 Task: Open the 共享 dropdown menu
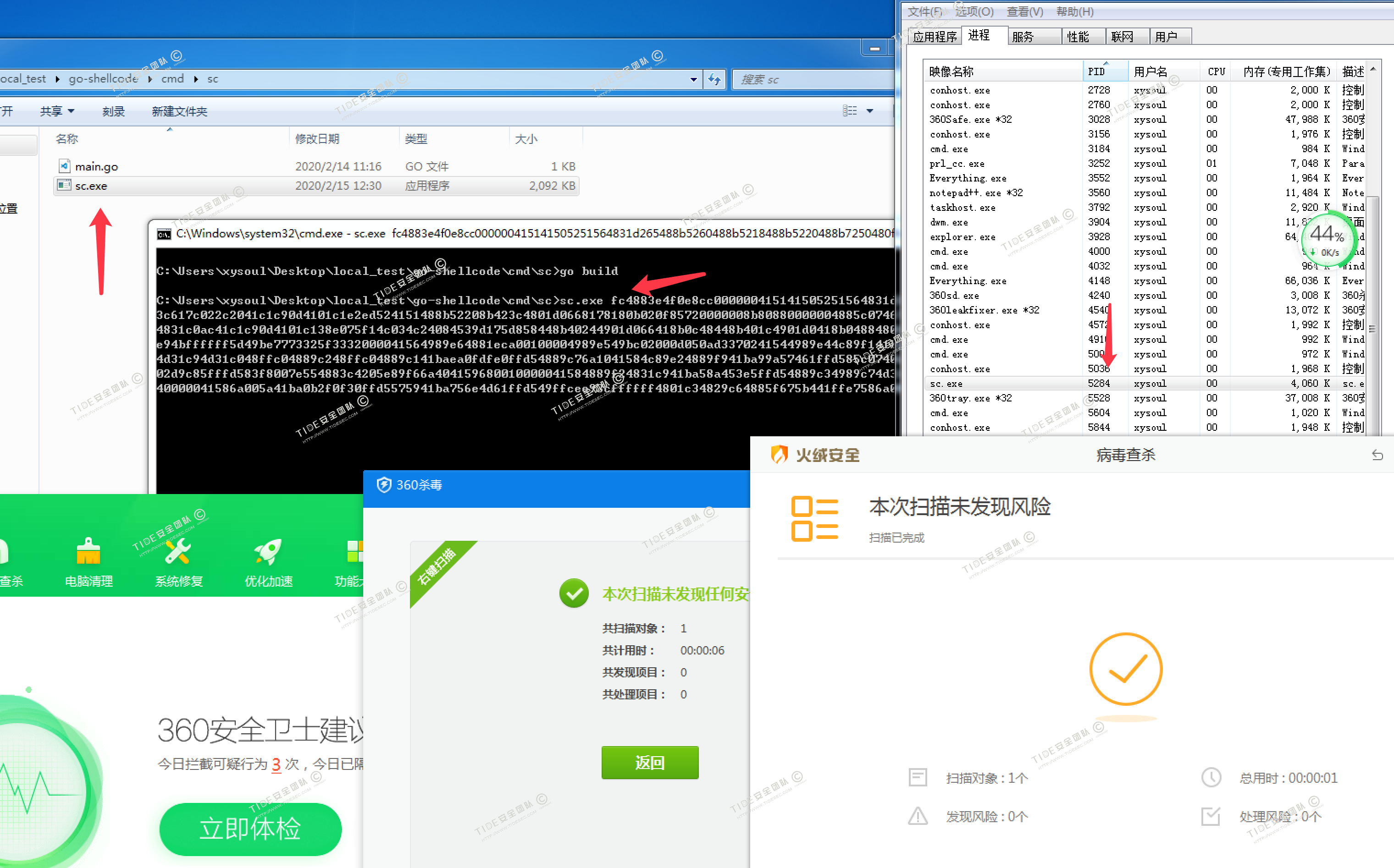[57, 111]
